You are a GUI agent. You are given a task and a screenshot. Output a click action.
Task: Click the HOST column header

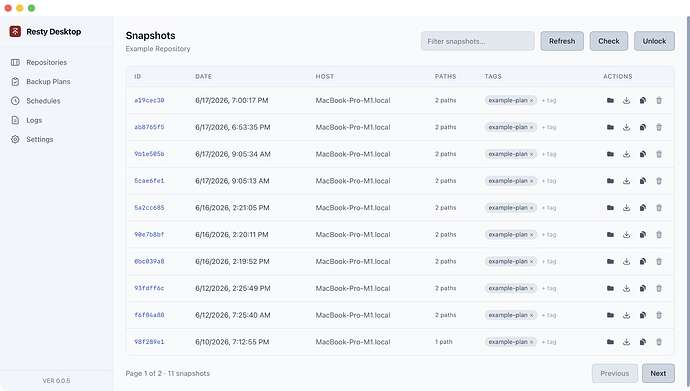pyautogui.click(x=325, y=76)
